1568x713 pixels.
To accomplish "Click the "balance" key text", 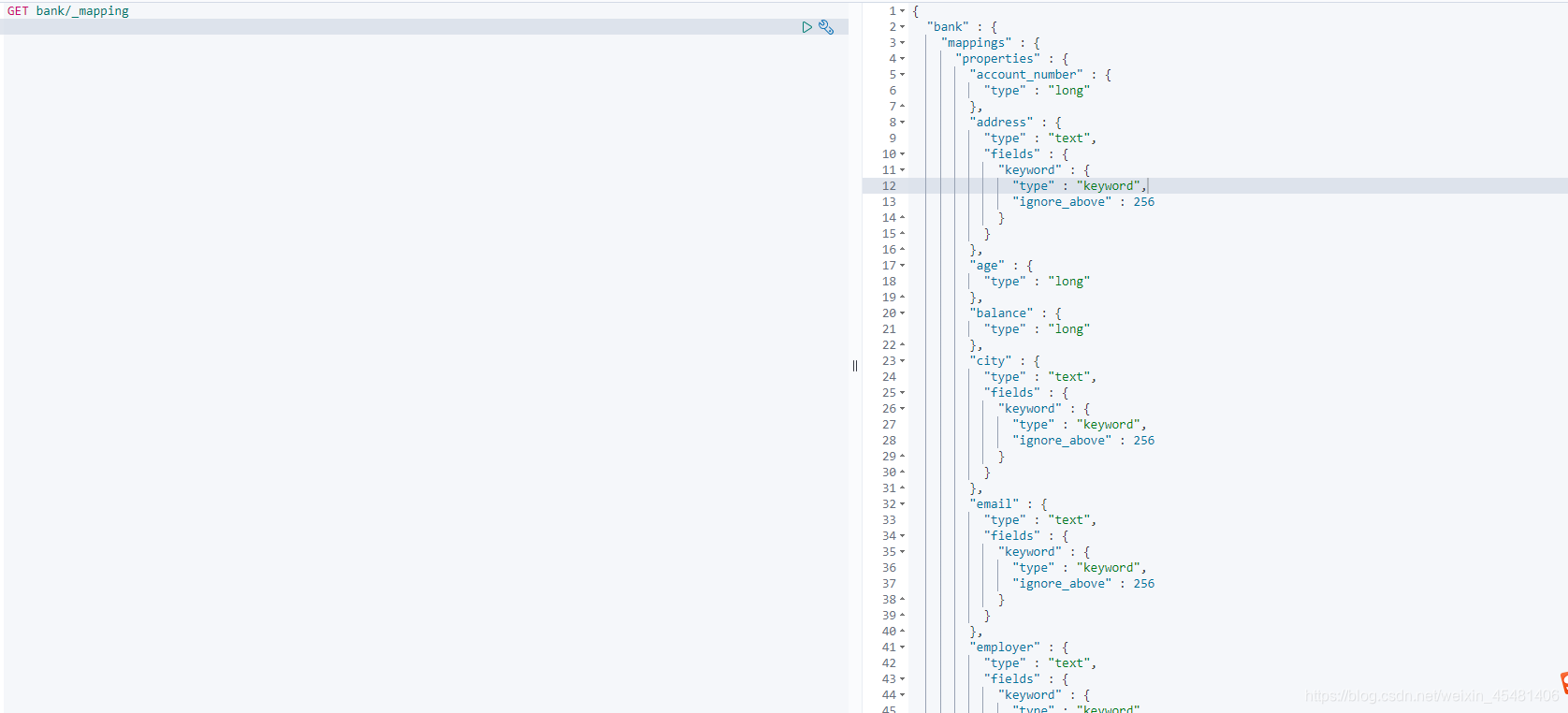I will pos(1001,313).
